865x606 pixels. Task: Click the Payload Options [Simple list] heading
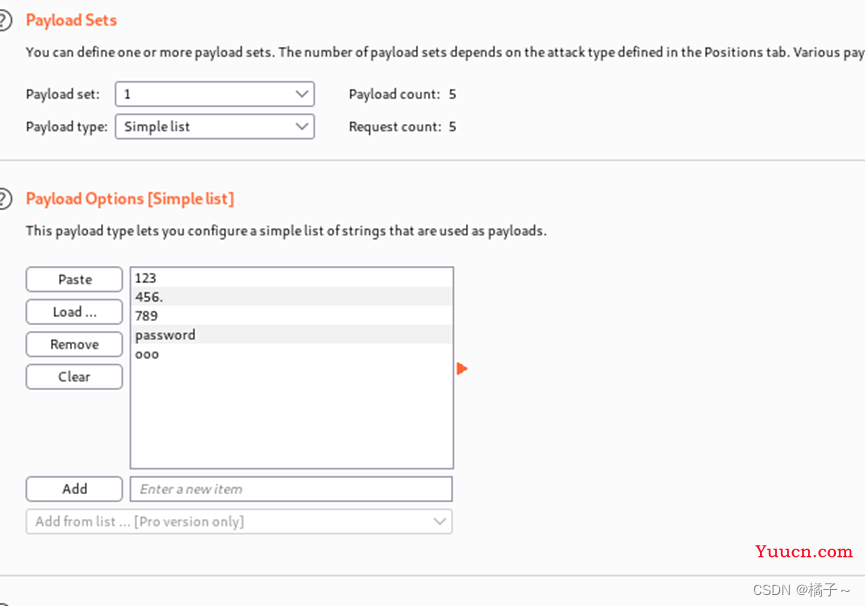click(x=130, y=199)
